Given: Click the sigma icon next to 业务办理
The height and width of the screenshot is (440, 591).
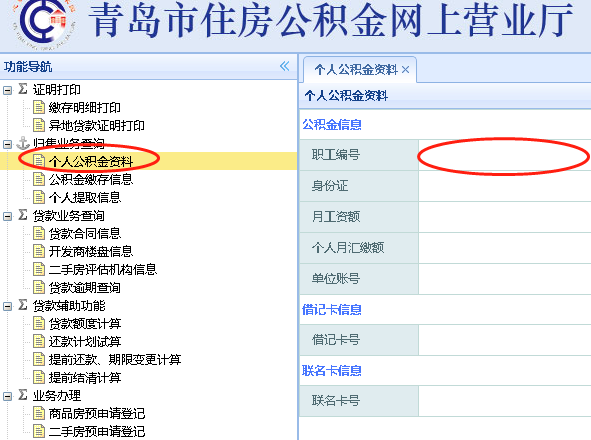Looking at the screenshot, I should click(x=23, y=395).
